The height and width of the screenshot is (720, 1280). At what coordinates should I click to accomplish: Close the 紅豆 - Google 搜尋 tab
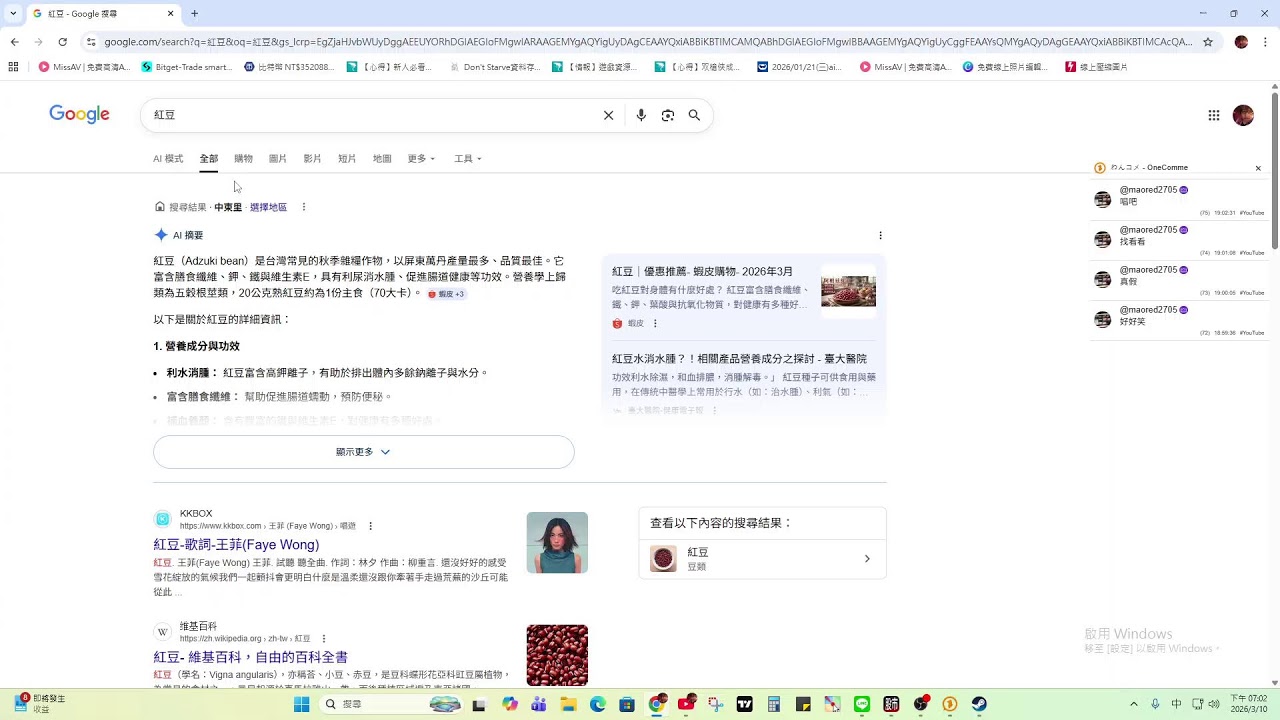pyautogui.click(x=170, y=14)
